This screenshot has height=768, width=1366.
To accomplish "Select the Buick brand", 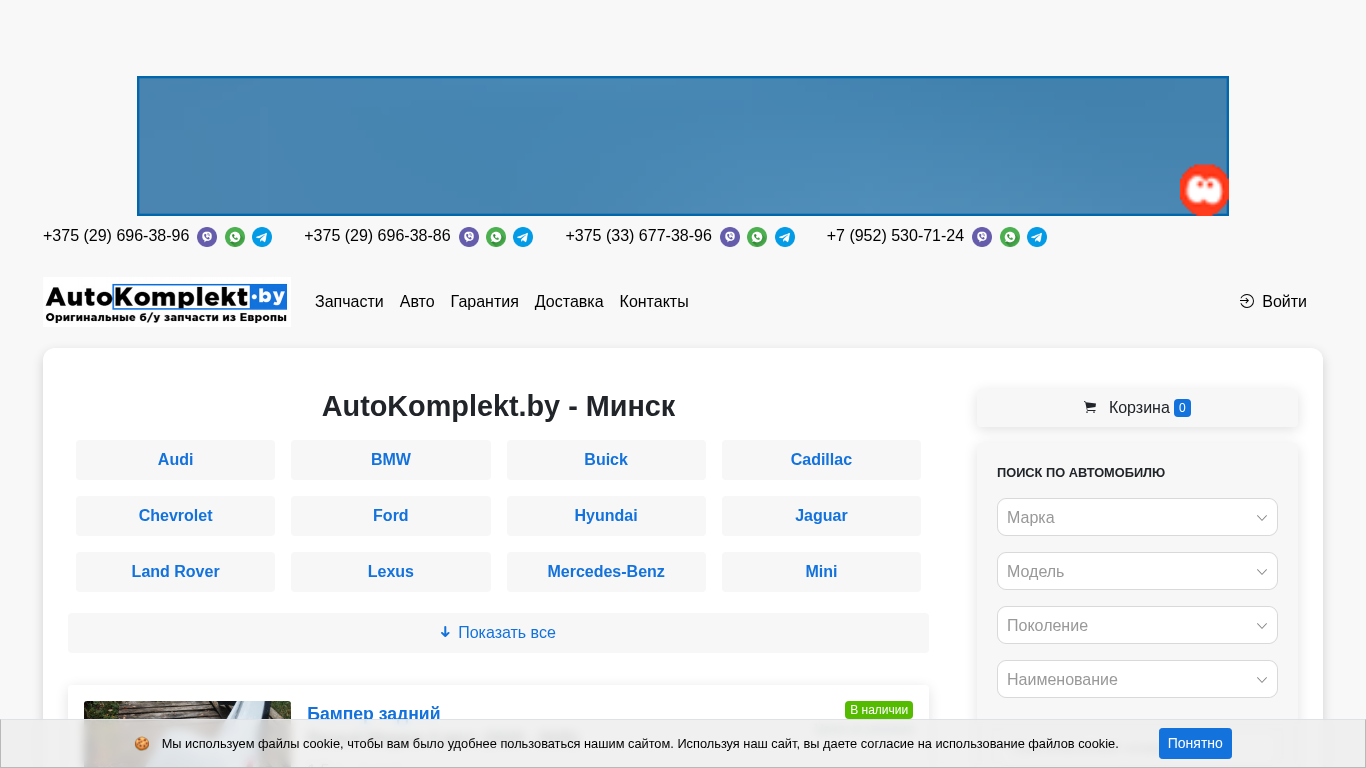I will [606, 460].
